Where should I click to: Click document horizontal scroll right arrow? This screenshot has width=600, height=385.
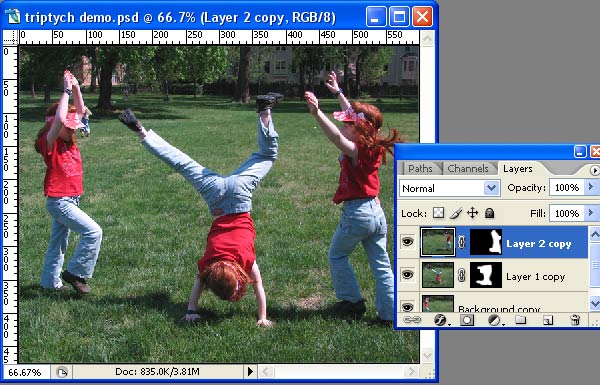412,371
